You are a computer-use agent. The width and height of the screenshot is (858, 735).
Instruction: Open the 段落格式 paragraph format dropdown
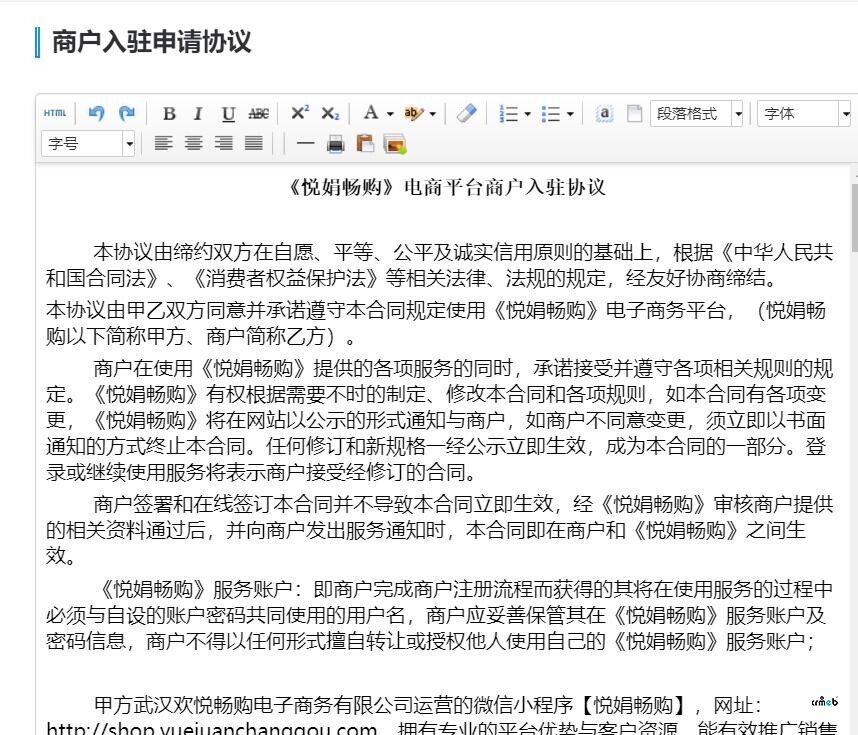(696, 114)
